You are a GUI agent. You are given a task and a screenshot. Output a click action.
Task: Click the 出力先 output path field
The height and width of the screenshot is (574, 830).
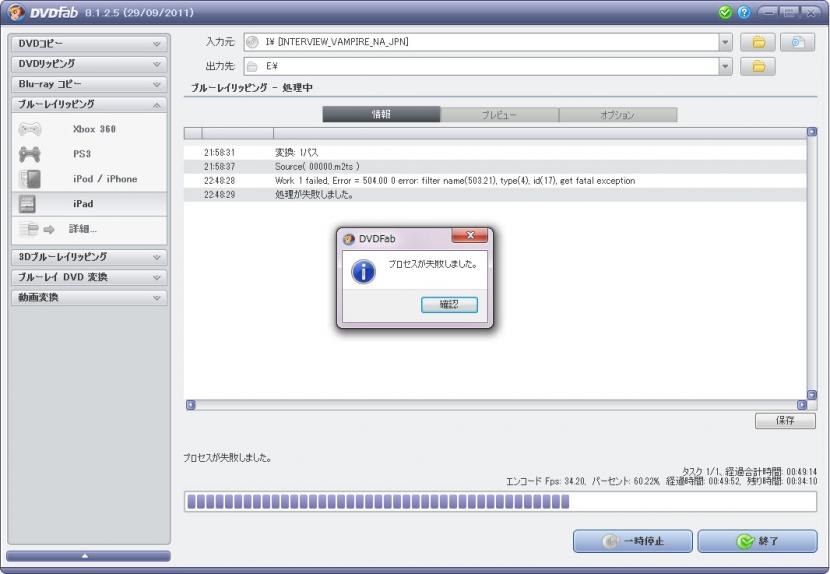[x=481, y=66]
